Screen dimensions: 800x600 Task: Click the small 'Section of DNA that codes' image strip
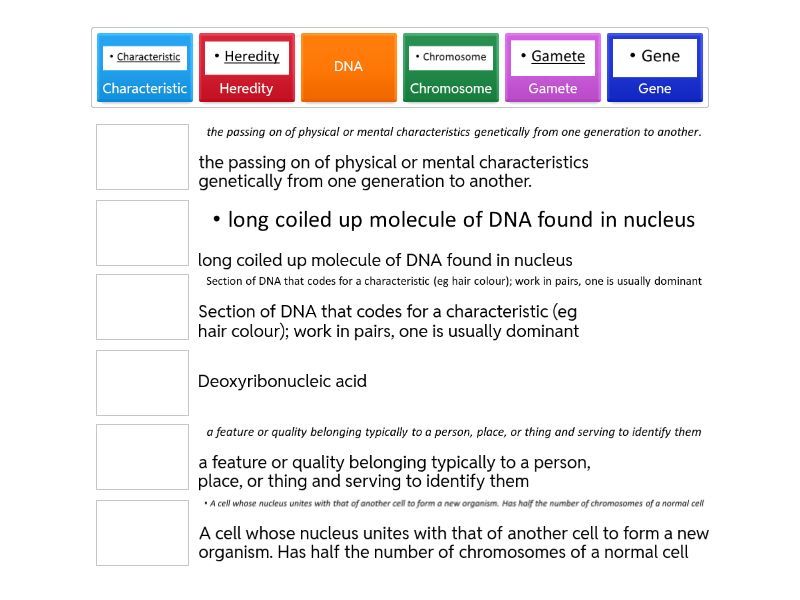[453, 281]
